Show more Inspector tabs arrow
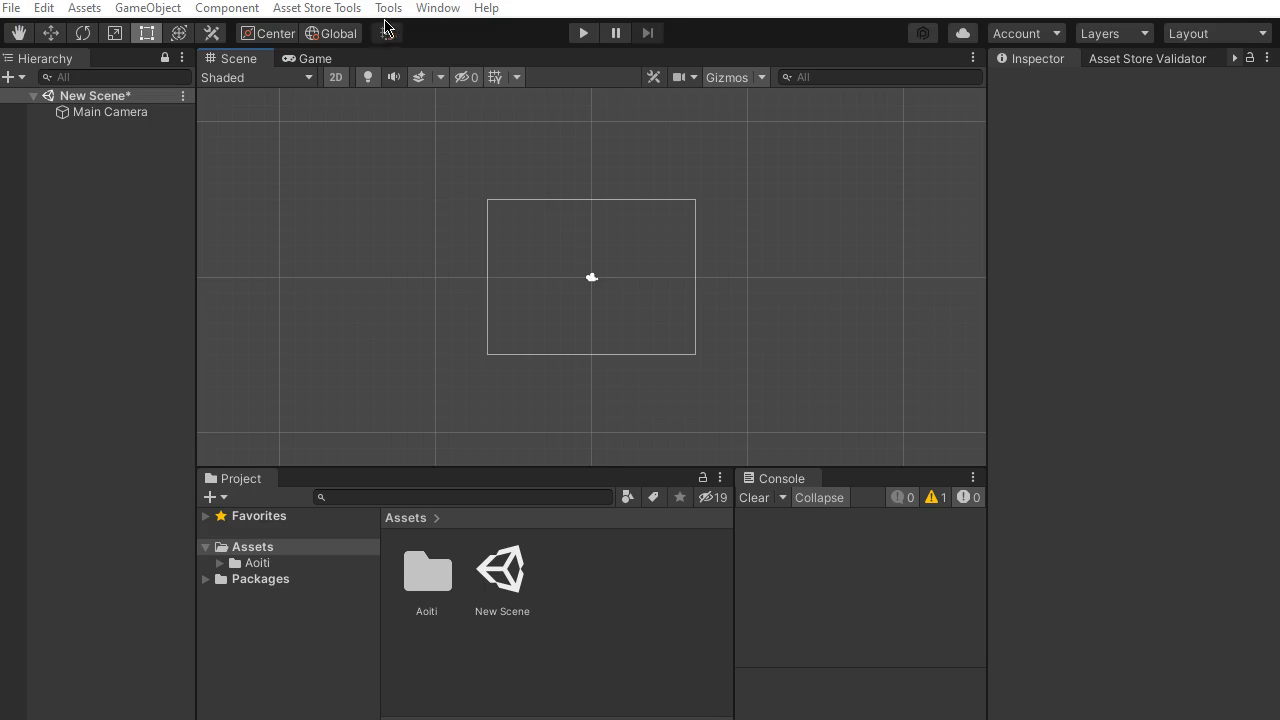This screenshot has width=1280, height=720. click(x=1234, y=58)
